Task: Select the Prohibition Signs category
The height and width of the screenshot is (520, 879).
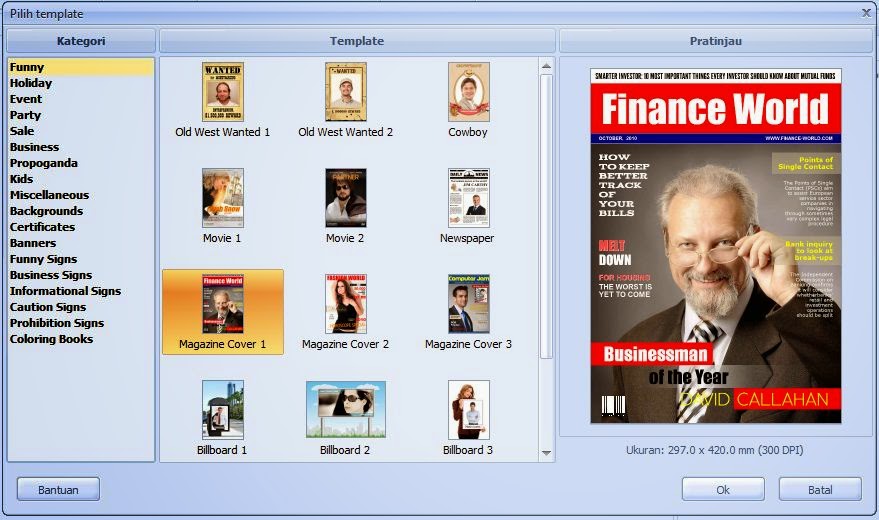Action: 81,323
